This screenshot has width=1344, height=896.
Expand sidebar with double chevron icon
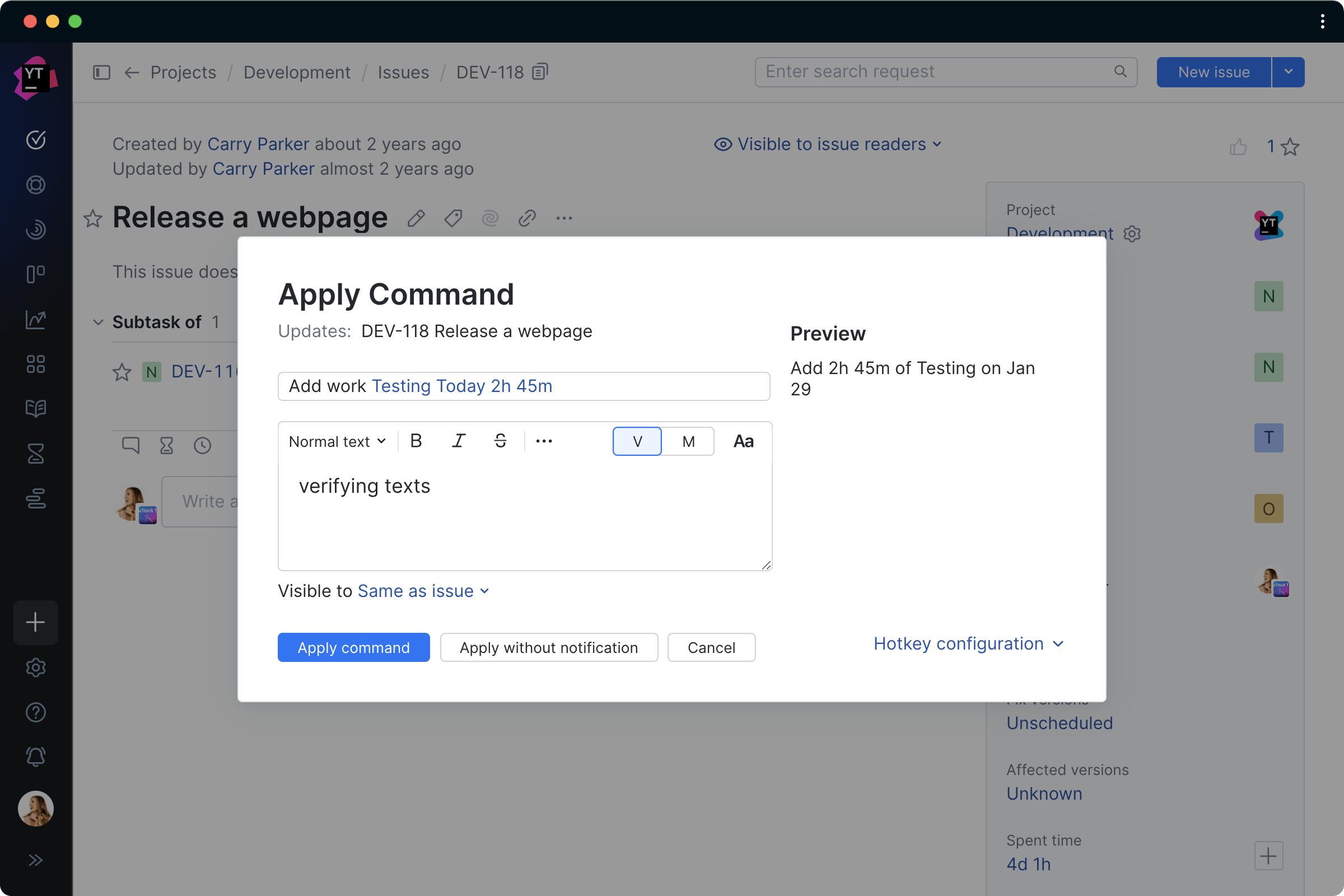(35, 860)
